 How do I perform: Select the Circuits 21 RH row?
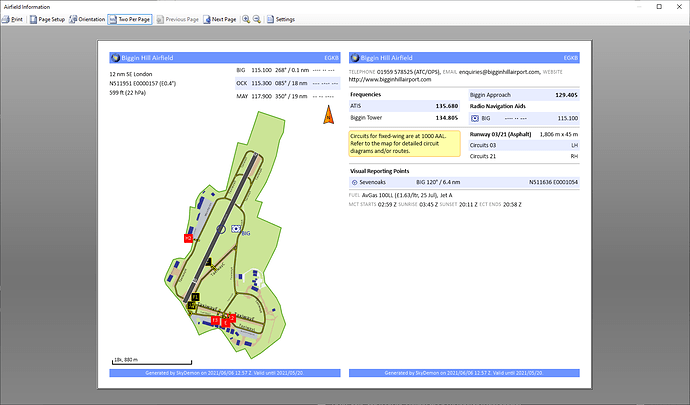[524, 156]
